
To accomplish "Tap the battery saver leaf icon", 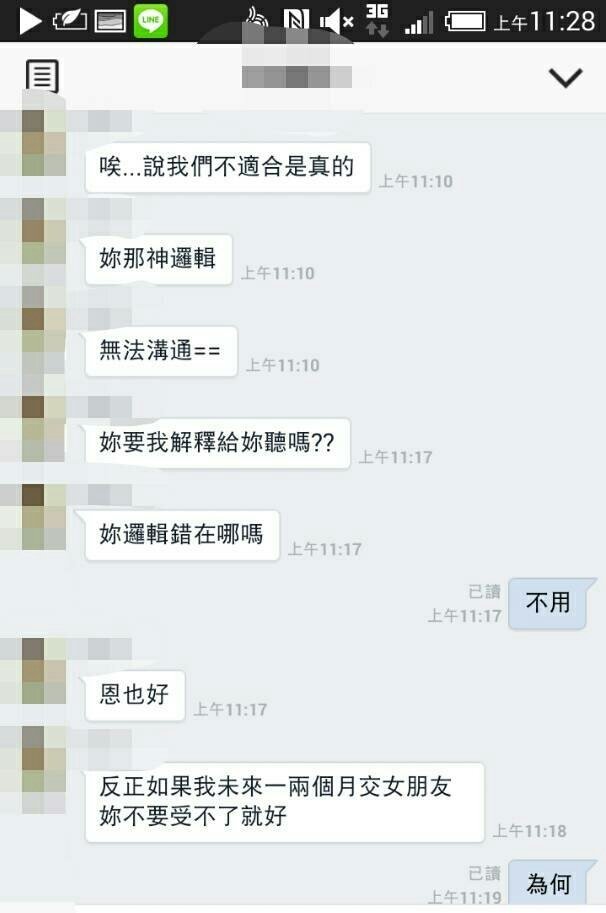I will (x=70, y=22).
